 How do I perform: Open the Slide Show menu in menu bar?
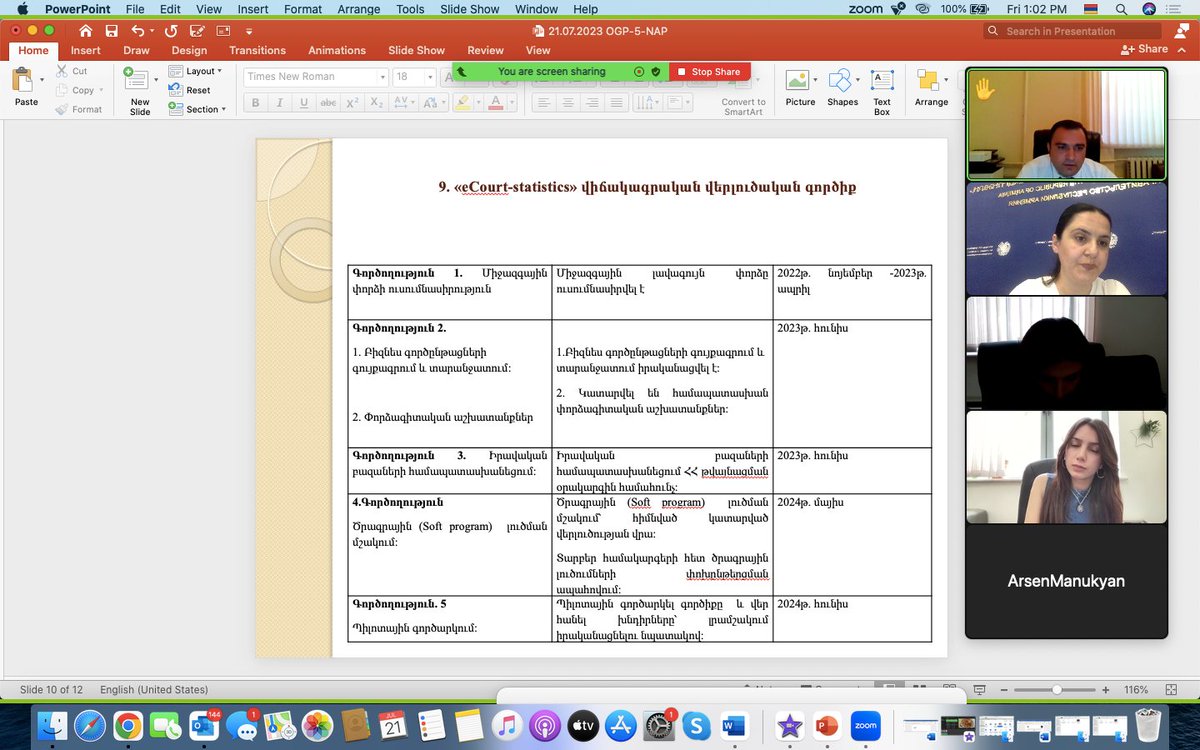tap(469, 9)
